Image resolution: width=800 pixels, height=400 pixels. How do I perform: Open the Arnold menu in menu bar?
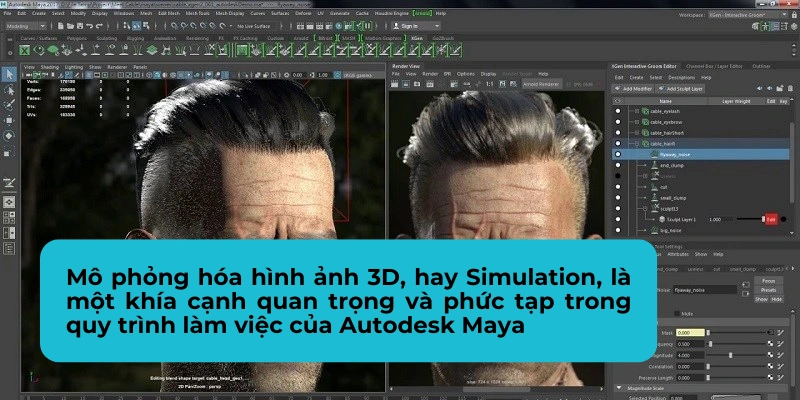(x=420, y=13)
